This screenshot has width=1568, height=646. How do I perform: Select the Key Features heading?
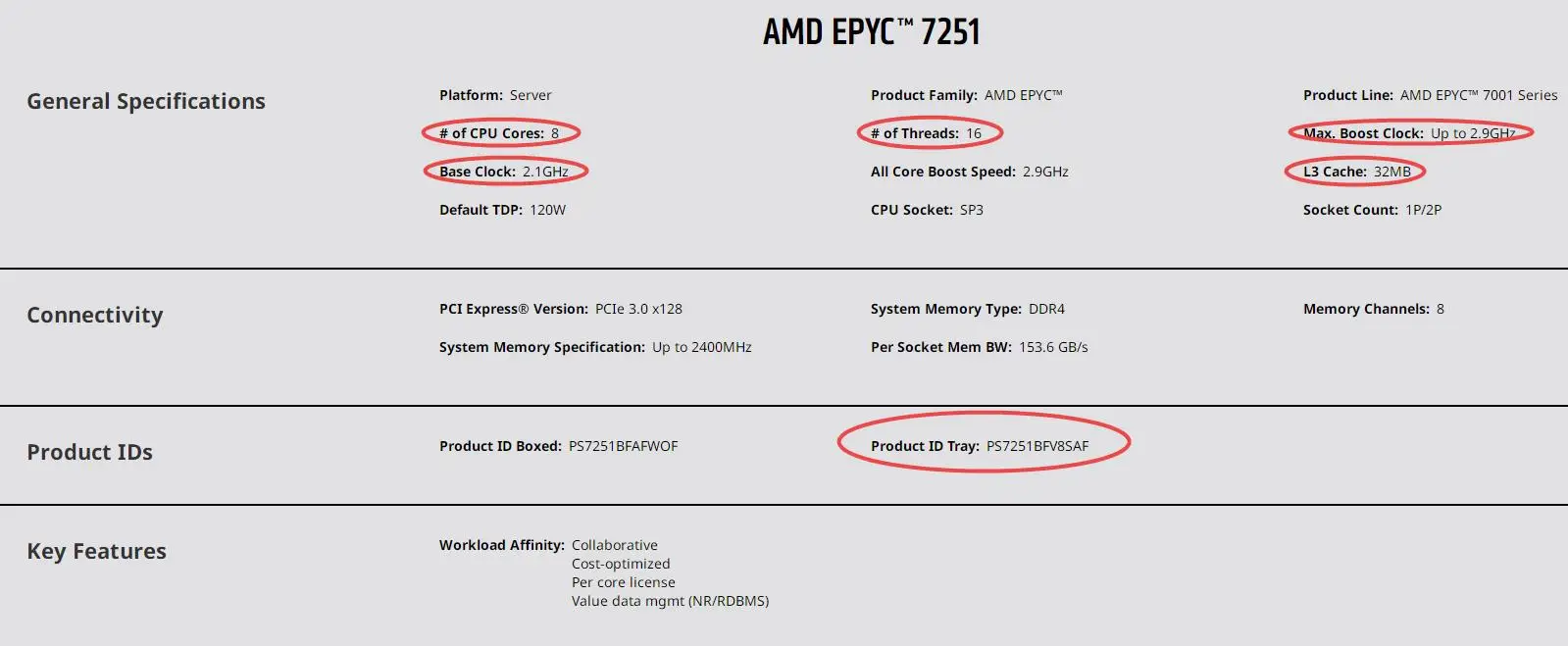96,551
